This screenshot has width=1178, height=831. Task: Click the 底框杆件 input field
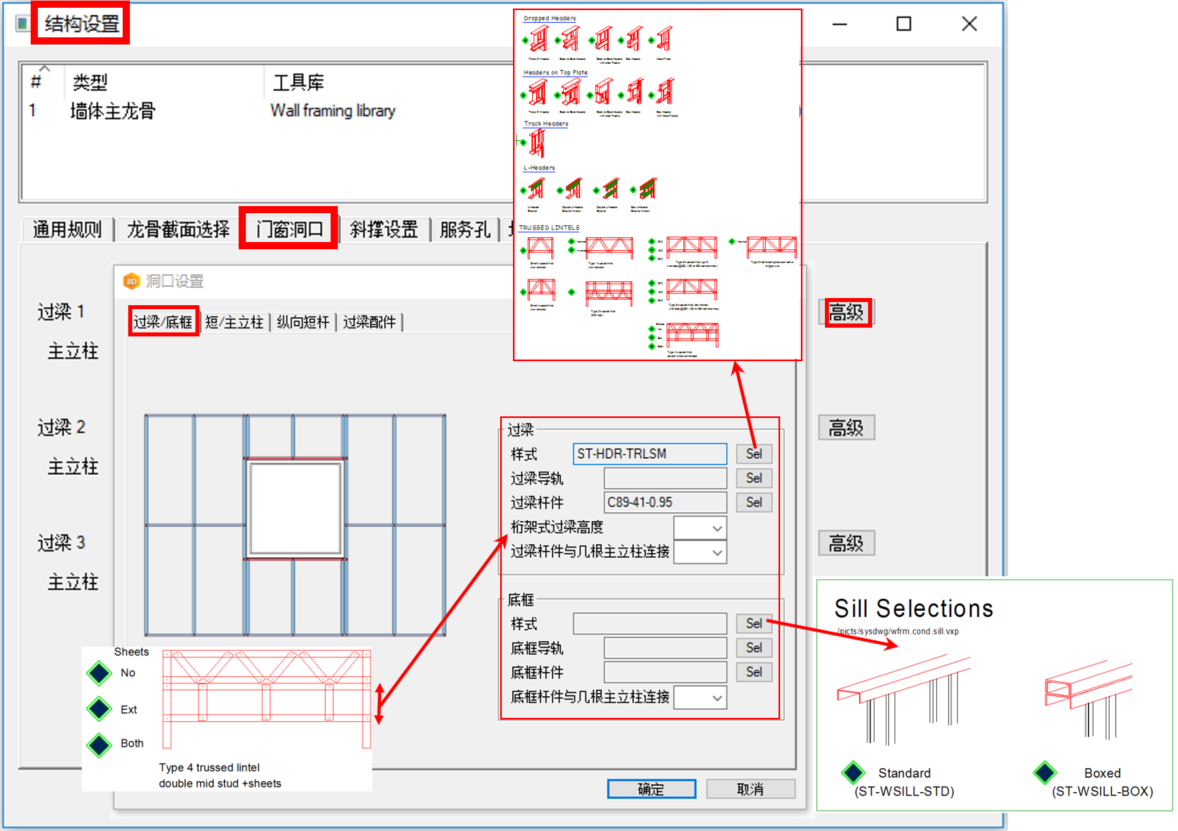(x=665, y=672)
